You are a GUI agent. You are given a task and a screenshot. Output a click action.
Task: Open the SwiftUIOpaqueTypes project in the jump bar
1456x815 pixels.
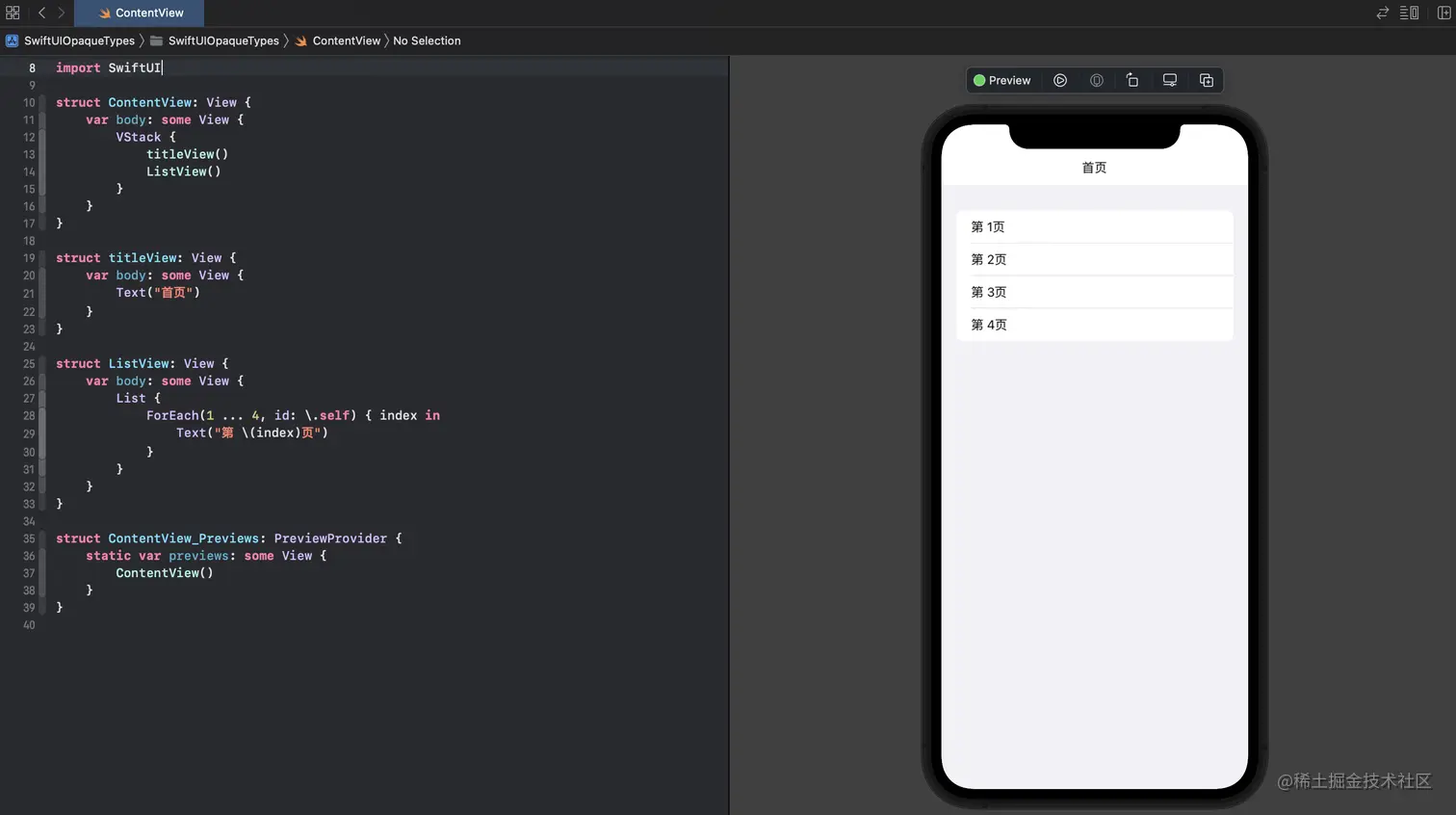click(70, 40)
